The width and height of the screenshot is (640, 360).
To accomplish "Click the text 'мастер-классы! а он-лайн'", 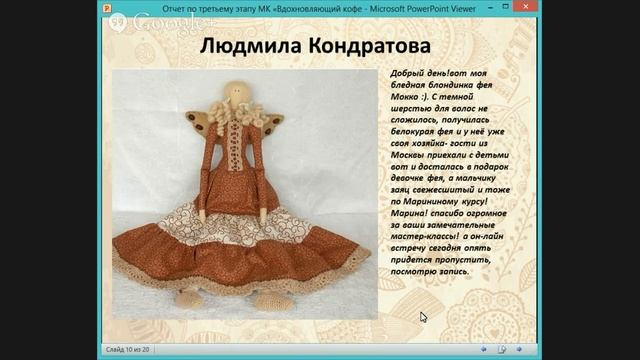I will click(447, 236).
